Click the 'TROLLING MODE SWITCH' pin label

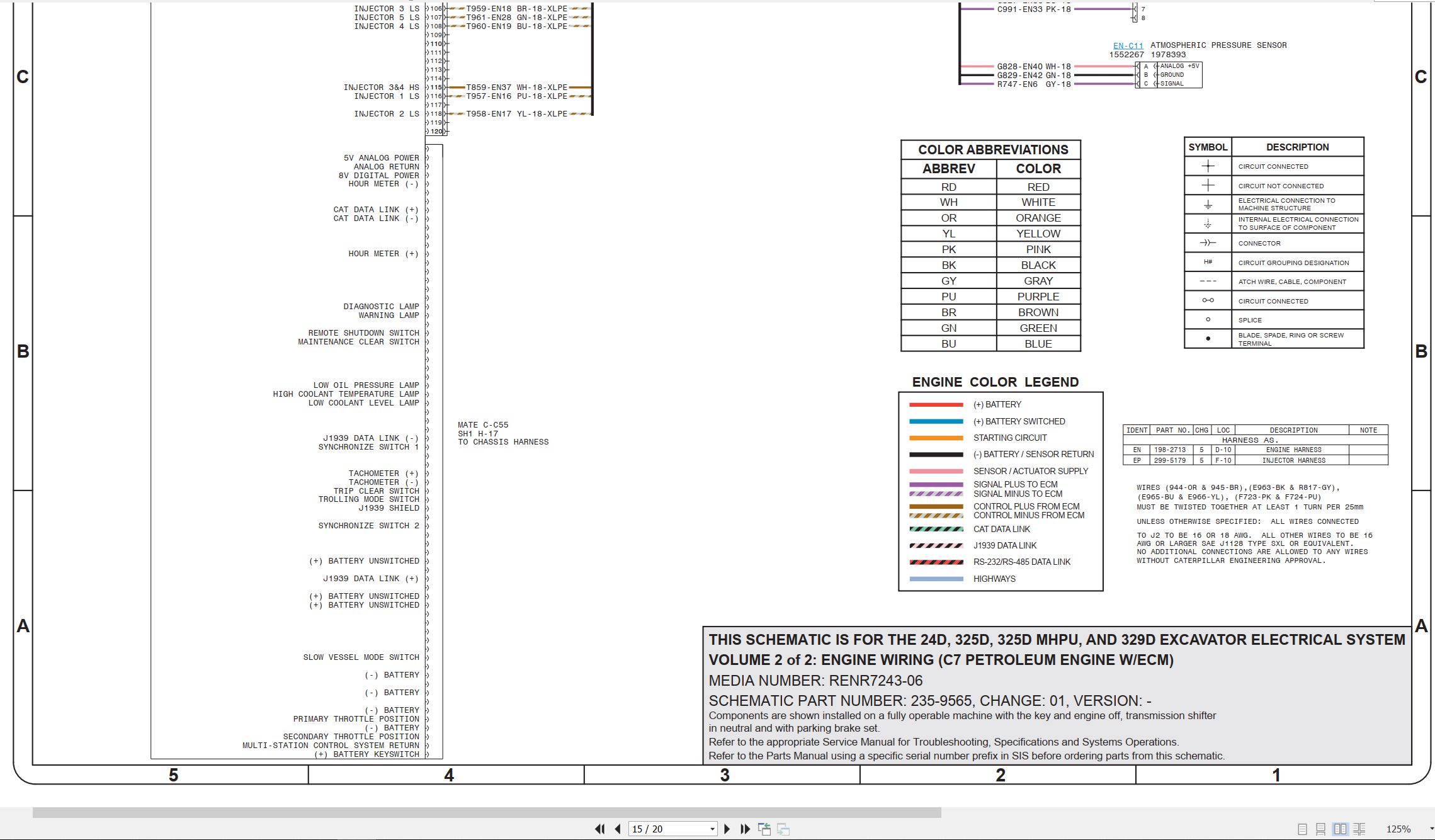[x=368, y=499]
